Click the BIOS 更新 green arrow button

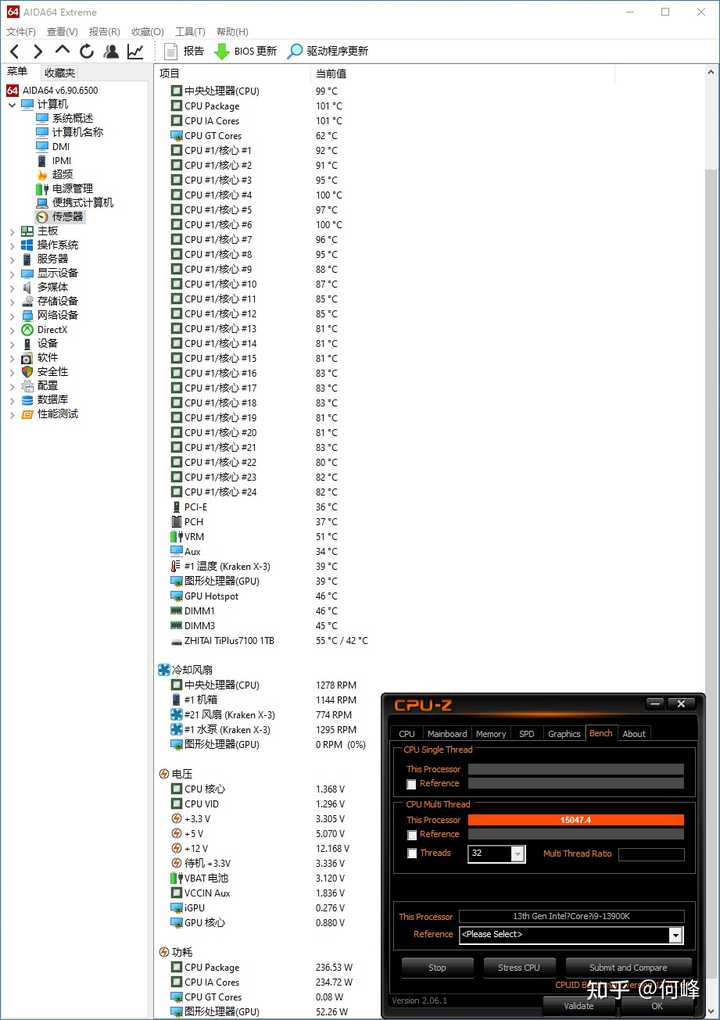click(x=246, y=51)
